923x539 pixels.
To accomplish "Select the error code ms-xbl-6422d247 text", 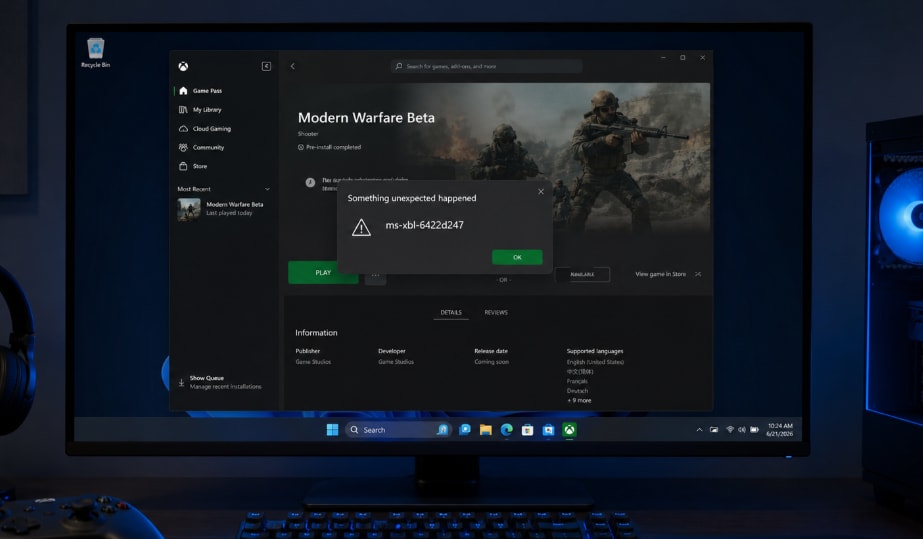I will [424, 225].
